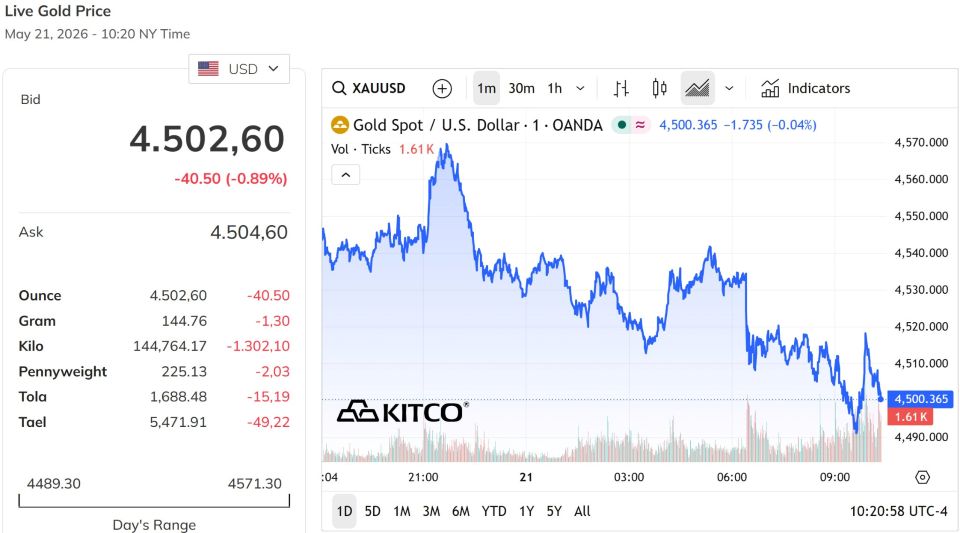Open the USD currency dropdown
The height and width of the screenshot is (533, 960).
click(239, 69)
